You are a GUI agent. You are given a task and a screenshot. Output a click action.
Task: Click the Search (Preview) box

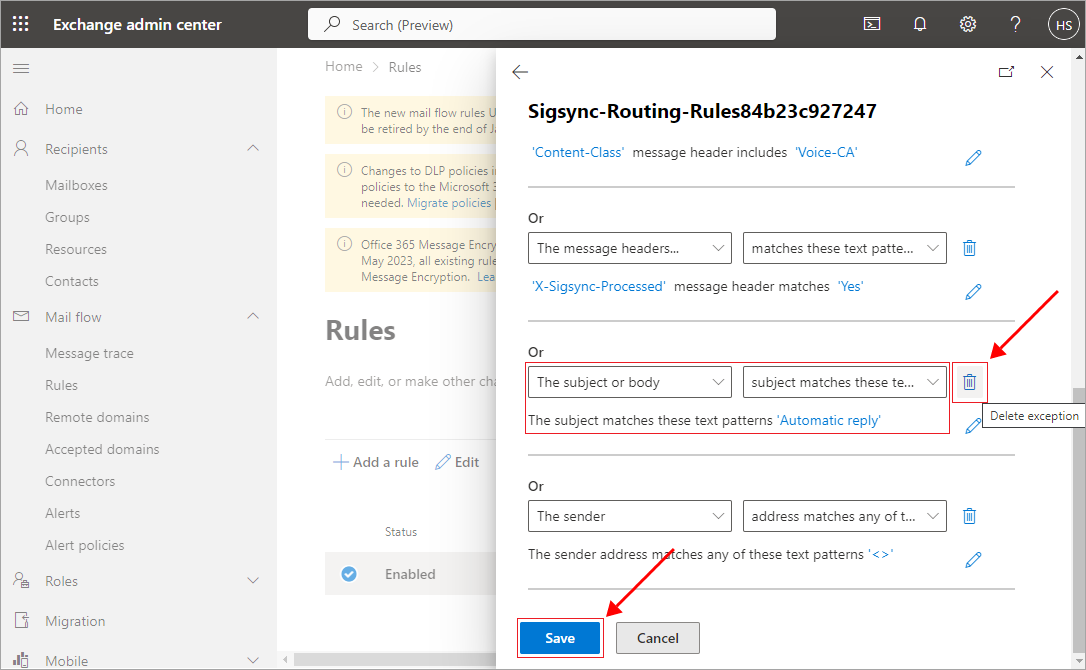[542, 24]
